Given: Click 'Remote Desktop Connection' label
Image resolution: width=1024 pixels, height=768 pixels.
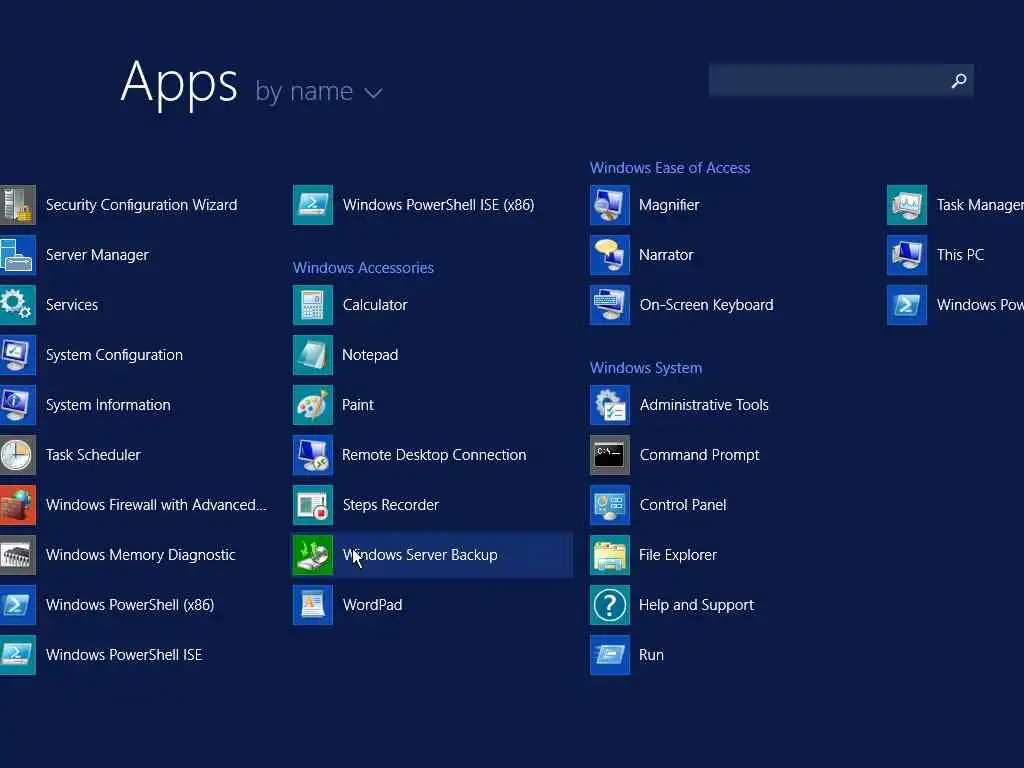Looking at the screenshot, I should (x=434, y=455).
